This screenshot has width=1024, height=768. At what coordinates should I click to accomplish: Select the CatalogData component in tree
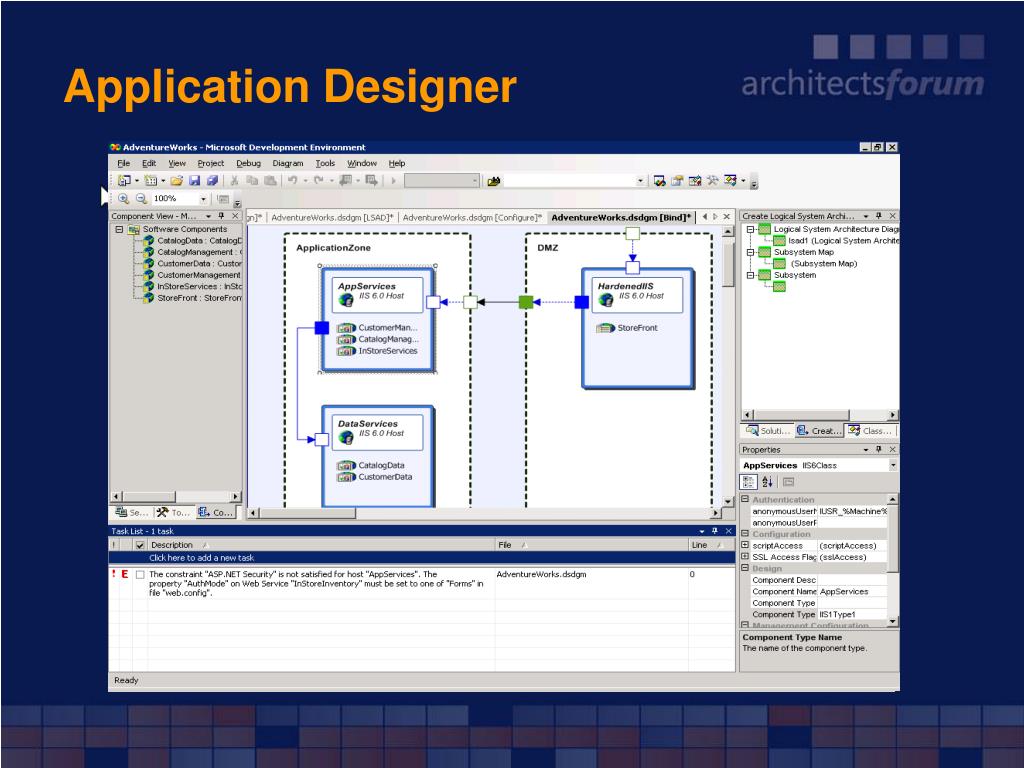(199, 240)
